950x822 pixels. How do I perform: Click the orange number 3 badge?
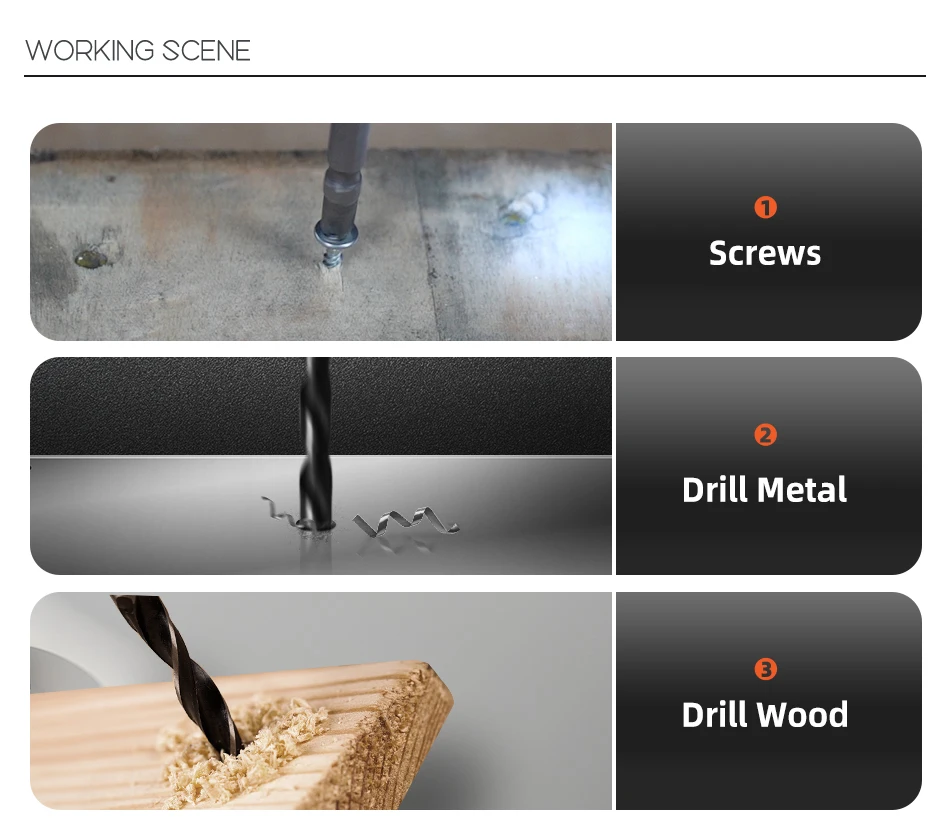(765, 669)
